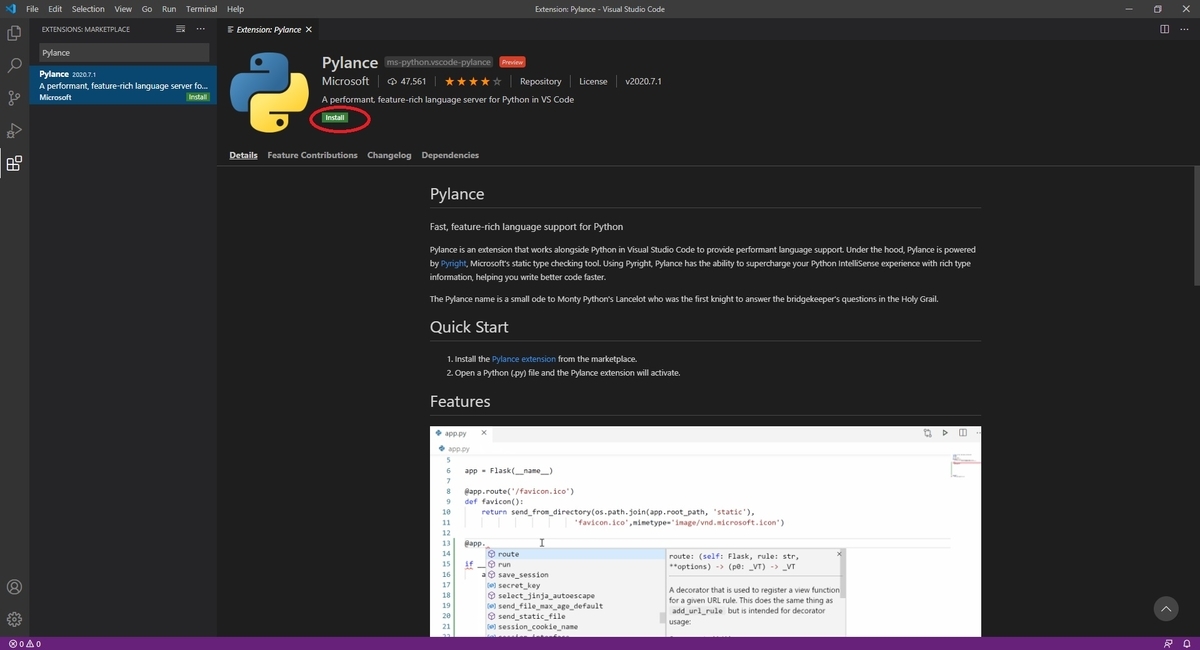1200x650 pixels.
Task: Open the Explorer view in the activity bar
Action: click(x=14, y=32)
